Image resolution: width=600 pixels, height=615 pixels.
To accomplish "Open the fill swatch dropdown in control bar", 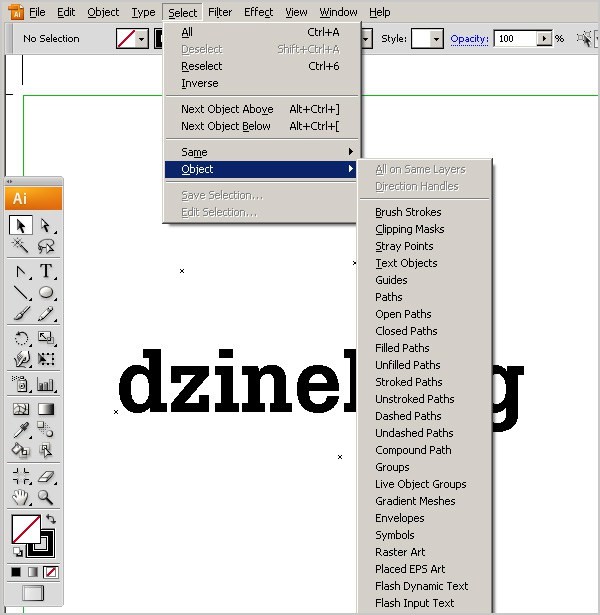I will click(142, 39).
